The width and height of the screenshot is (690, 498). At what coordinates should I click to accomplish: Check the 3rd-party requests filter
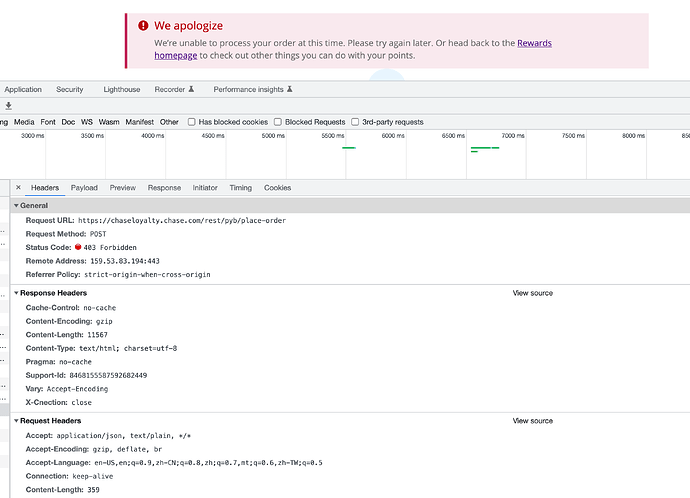[355, 122]
